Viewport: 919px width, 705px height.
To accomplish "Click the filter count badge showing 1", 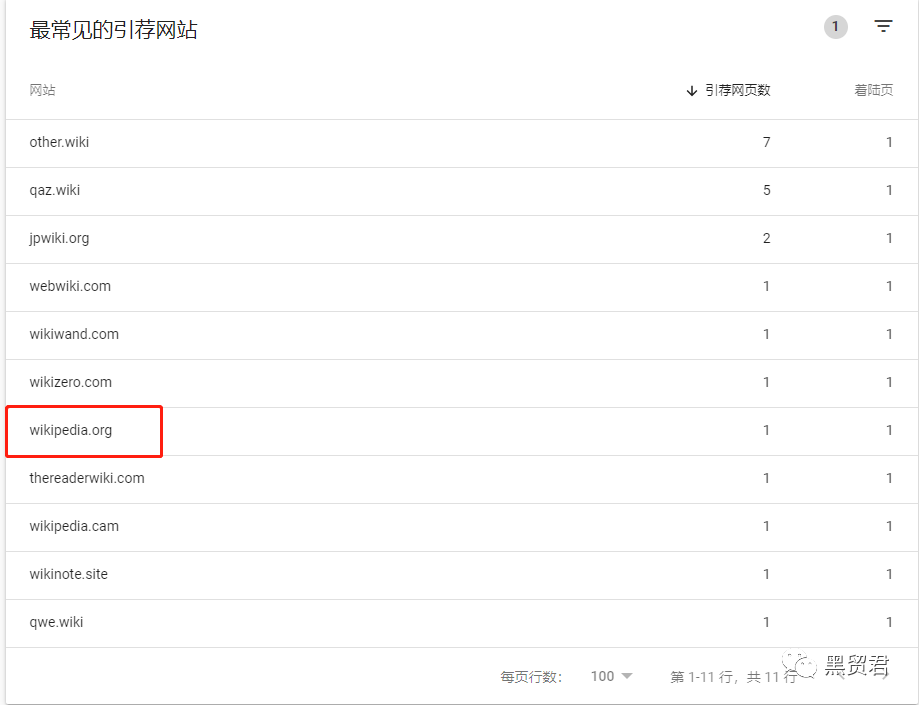I will click(x=835, y=27).
